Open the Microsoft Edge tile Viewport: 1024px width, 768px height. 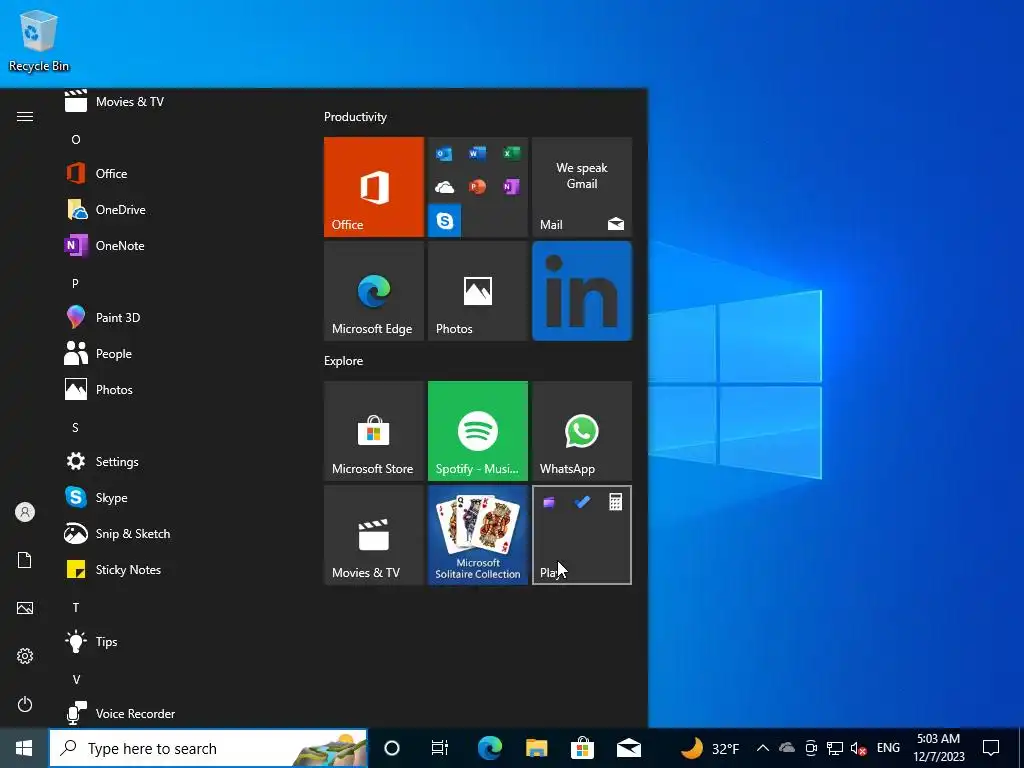tap(374, 291)
